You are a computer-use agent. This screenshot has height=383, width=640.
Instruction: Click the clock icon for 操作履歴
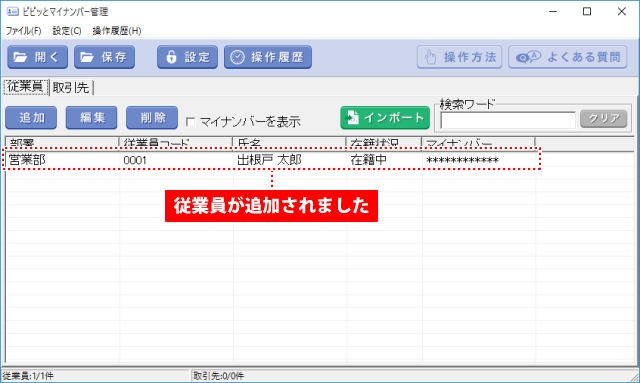237,57
